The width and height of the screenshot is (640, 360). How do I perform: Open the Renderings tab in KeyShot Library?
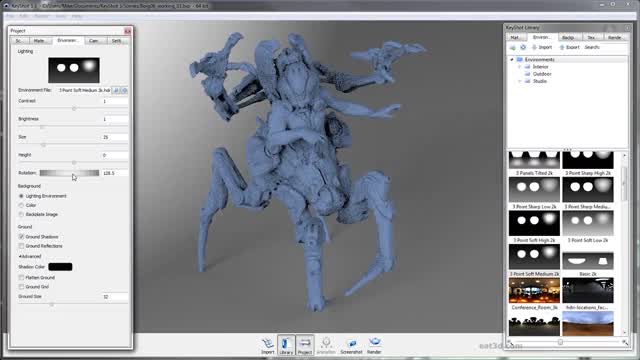click(615, 38)
